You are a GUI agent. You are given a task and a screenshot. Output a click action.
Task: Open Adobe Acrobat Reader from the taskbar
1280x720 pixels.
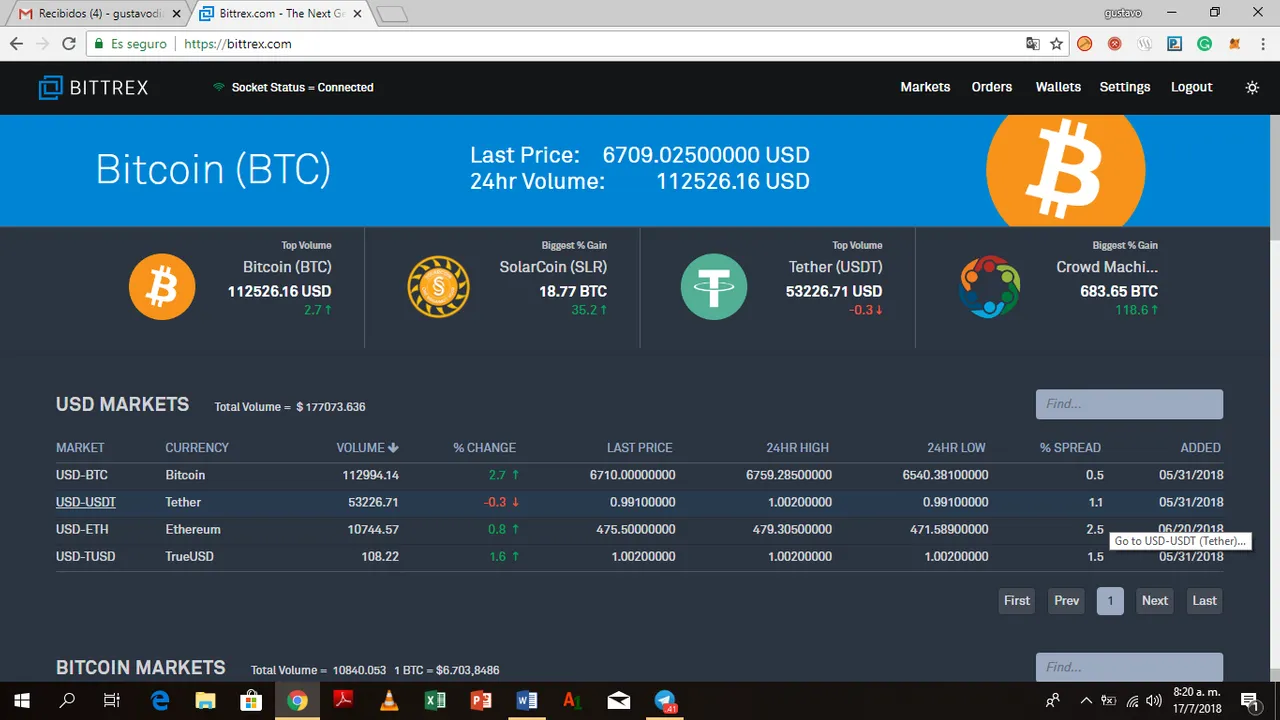pyautogui.click(x=343, y=701)
